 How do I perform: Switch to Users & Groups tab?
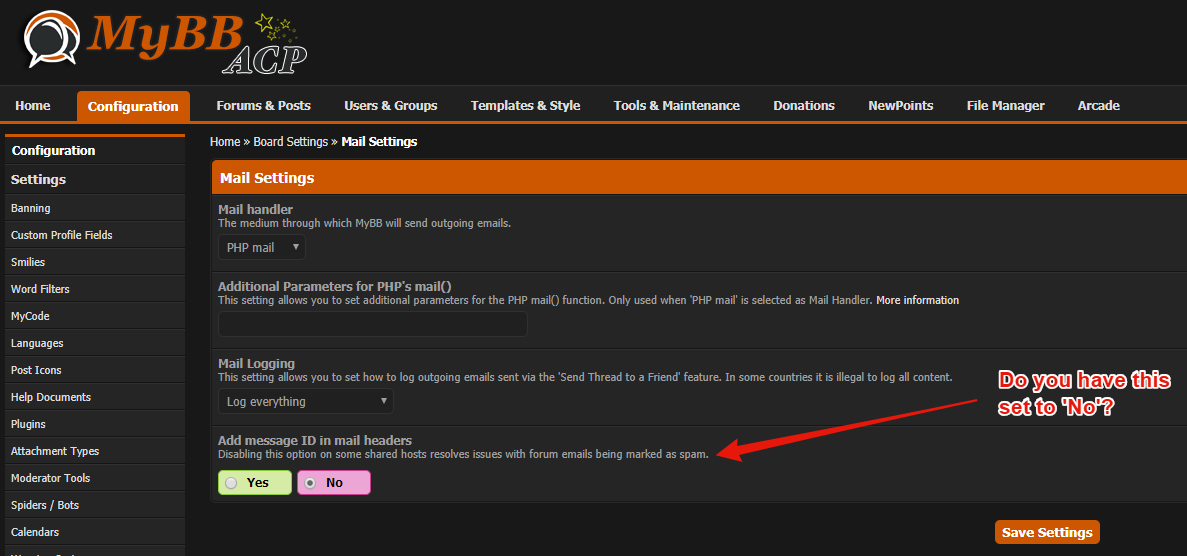[391, 105]
